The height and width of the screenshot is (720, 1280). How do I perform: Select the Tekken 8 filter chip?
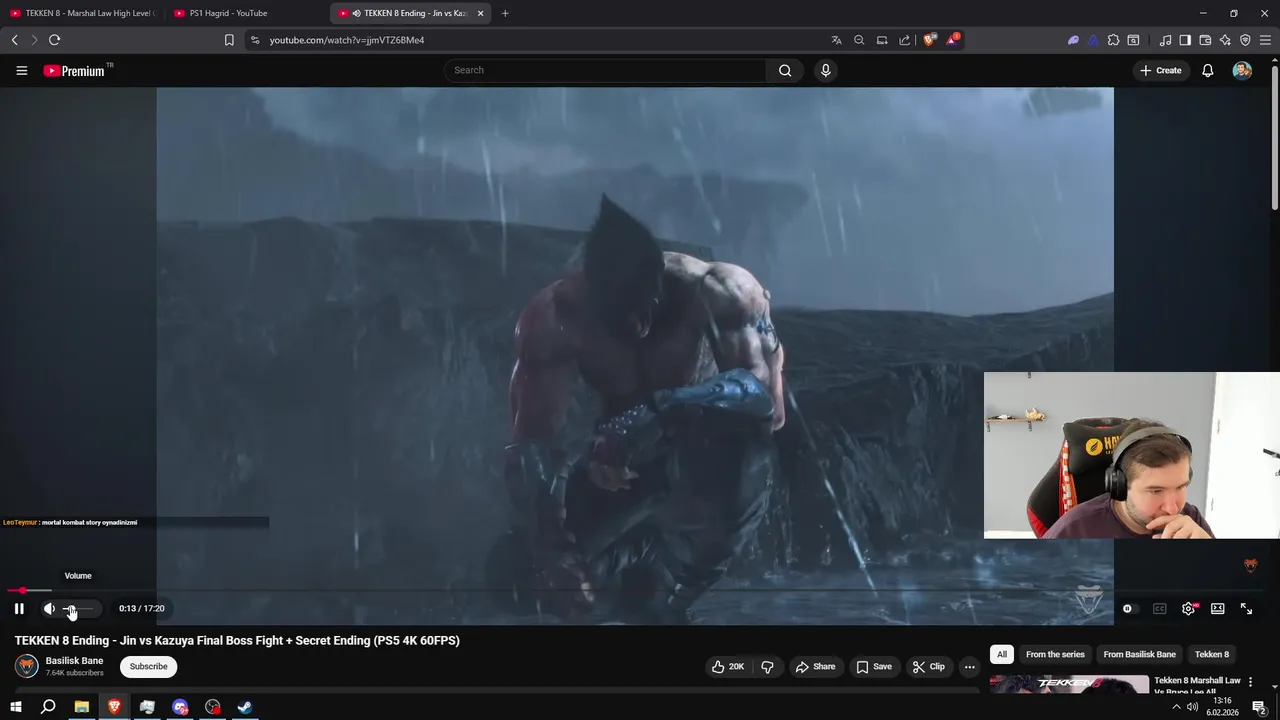point(1212,654)
